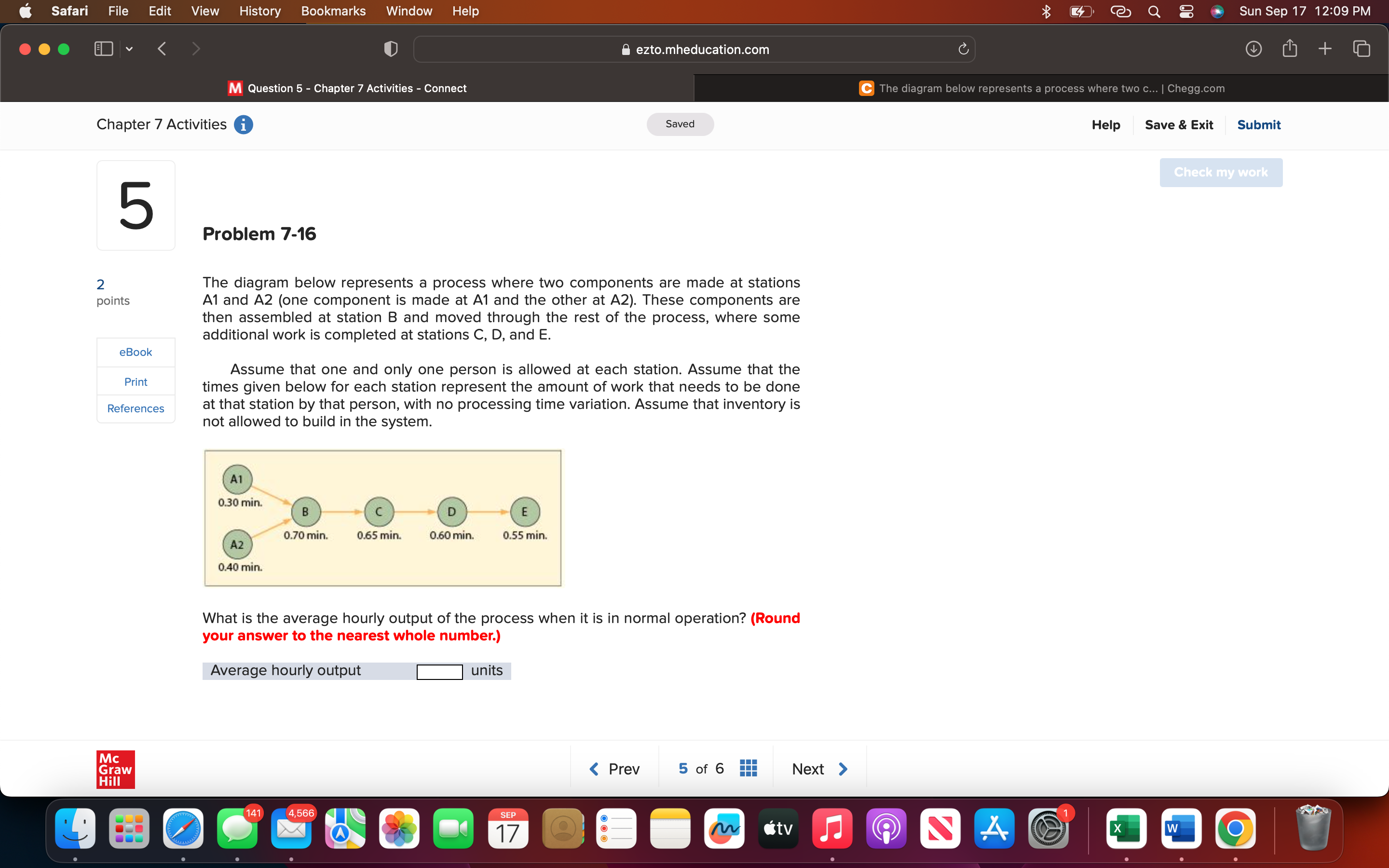Image resolution: width=1389 pixels, height=868 pixels.
Task: Switch to the Chegg.com tab
Action: click(x=1041, y=88)
